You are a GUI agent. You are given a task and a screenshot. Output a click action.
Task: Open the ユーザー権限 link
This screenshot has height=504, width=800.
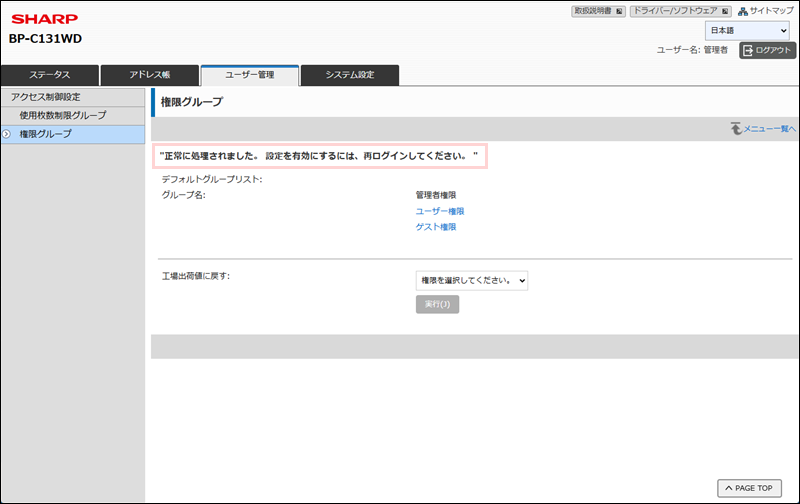(x=440, y=211)
